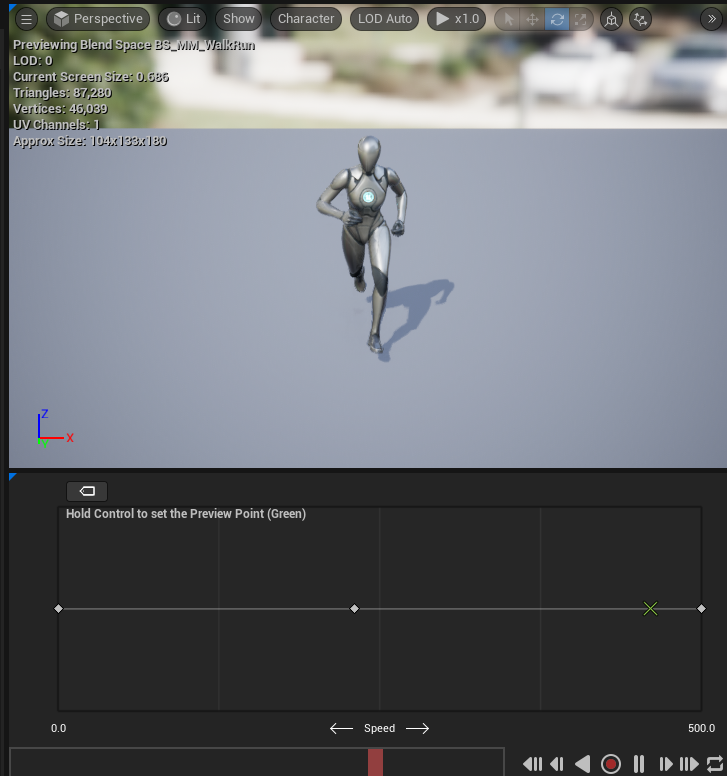This screenshot has width=727, height=776.
Task: Select the Translate move tool
Action: (533, 19)
